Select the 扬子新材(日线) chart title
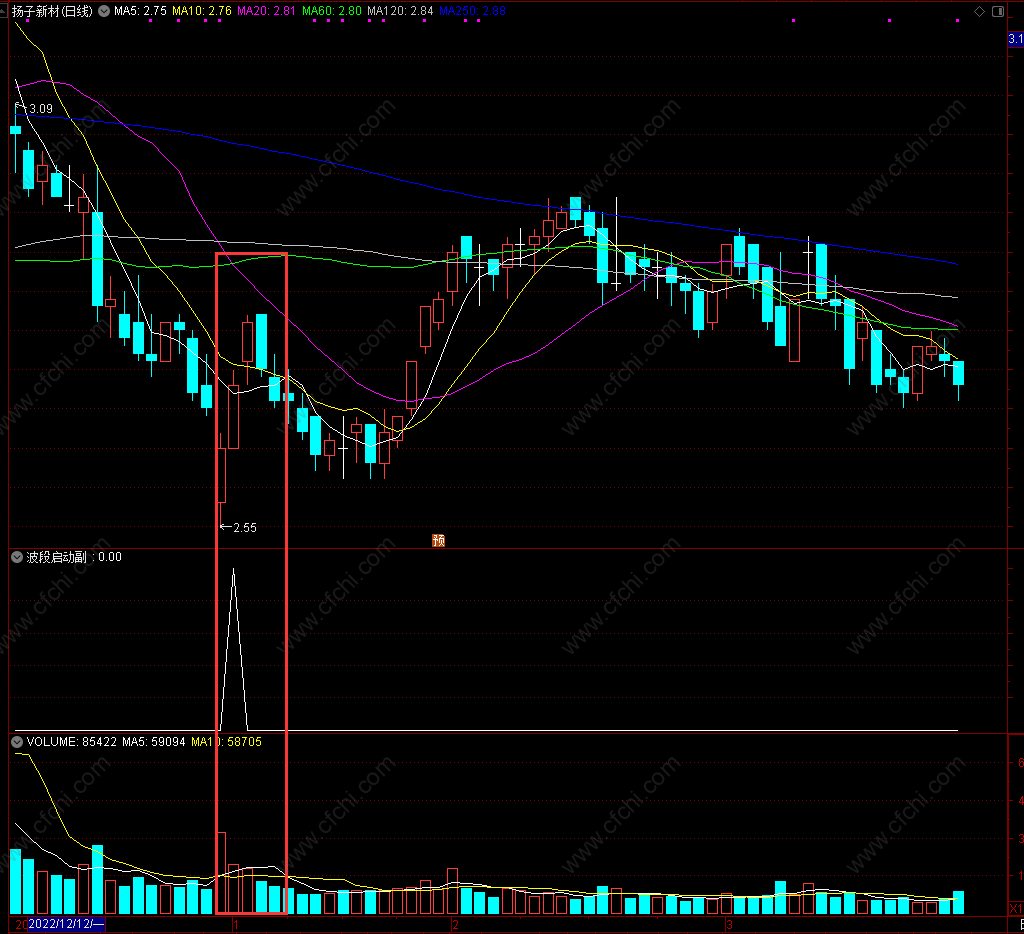This screenshot has width=1024, height=934. [52, 11]
